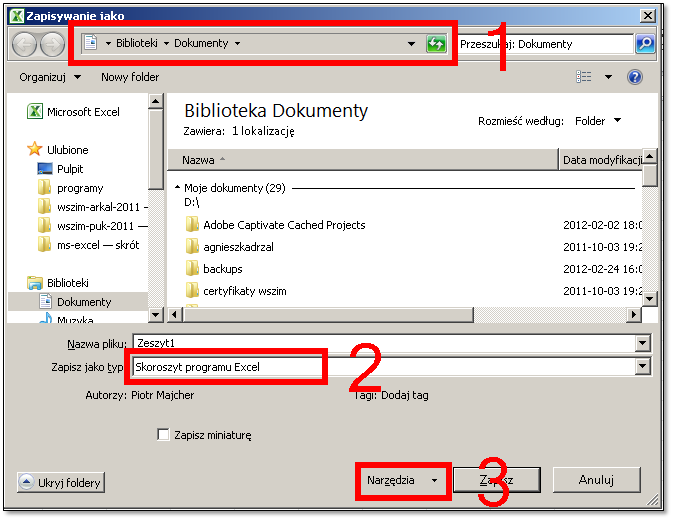Click Nowy folder in toolbar

131,77
